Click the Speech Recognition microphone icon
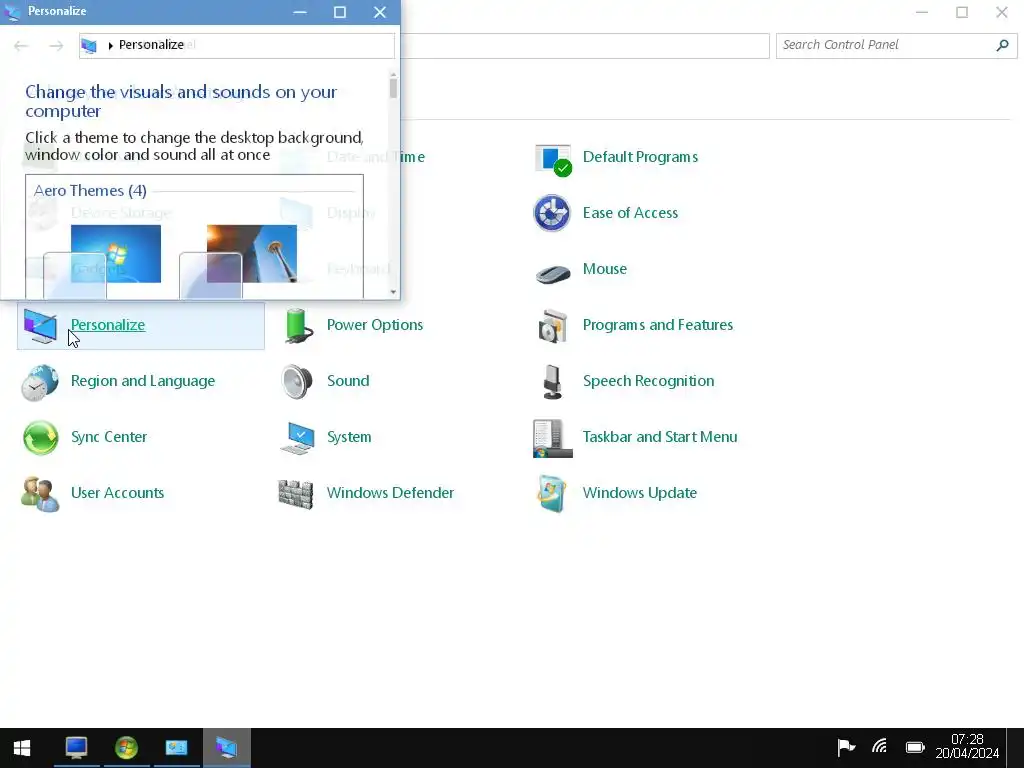1024x768 pixels. tap(552, 382)
